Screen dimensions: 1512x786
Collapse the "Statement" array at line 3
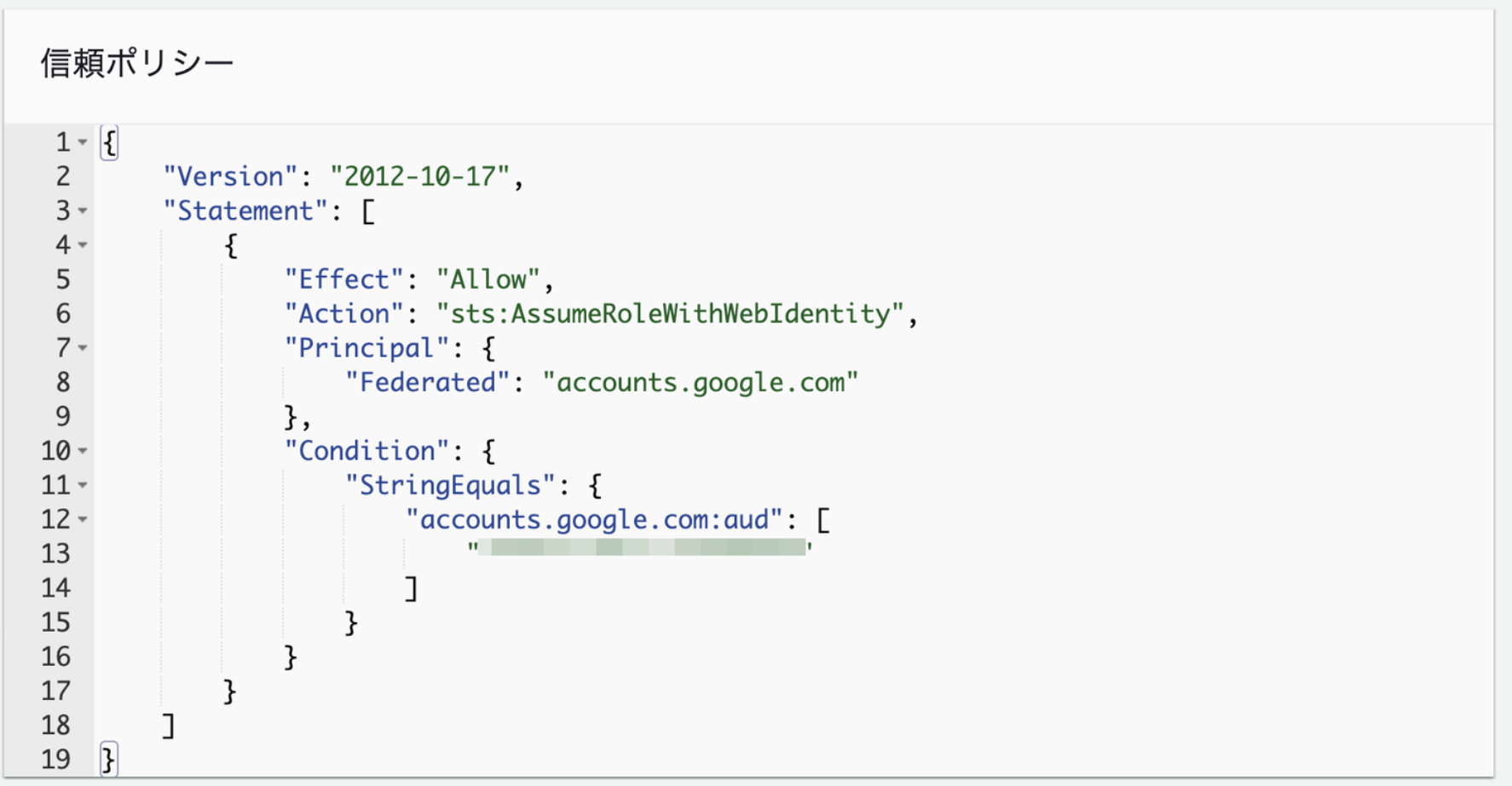tap(83, 211)
